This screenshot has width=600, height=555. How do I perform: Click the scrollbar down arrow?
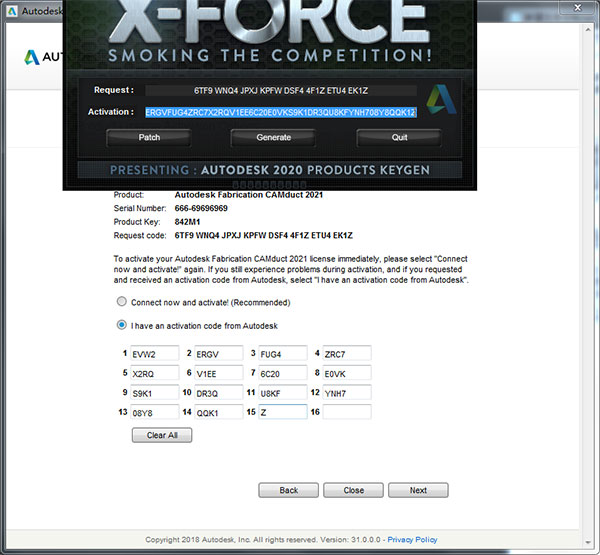[588, 542]
